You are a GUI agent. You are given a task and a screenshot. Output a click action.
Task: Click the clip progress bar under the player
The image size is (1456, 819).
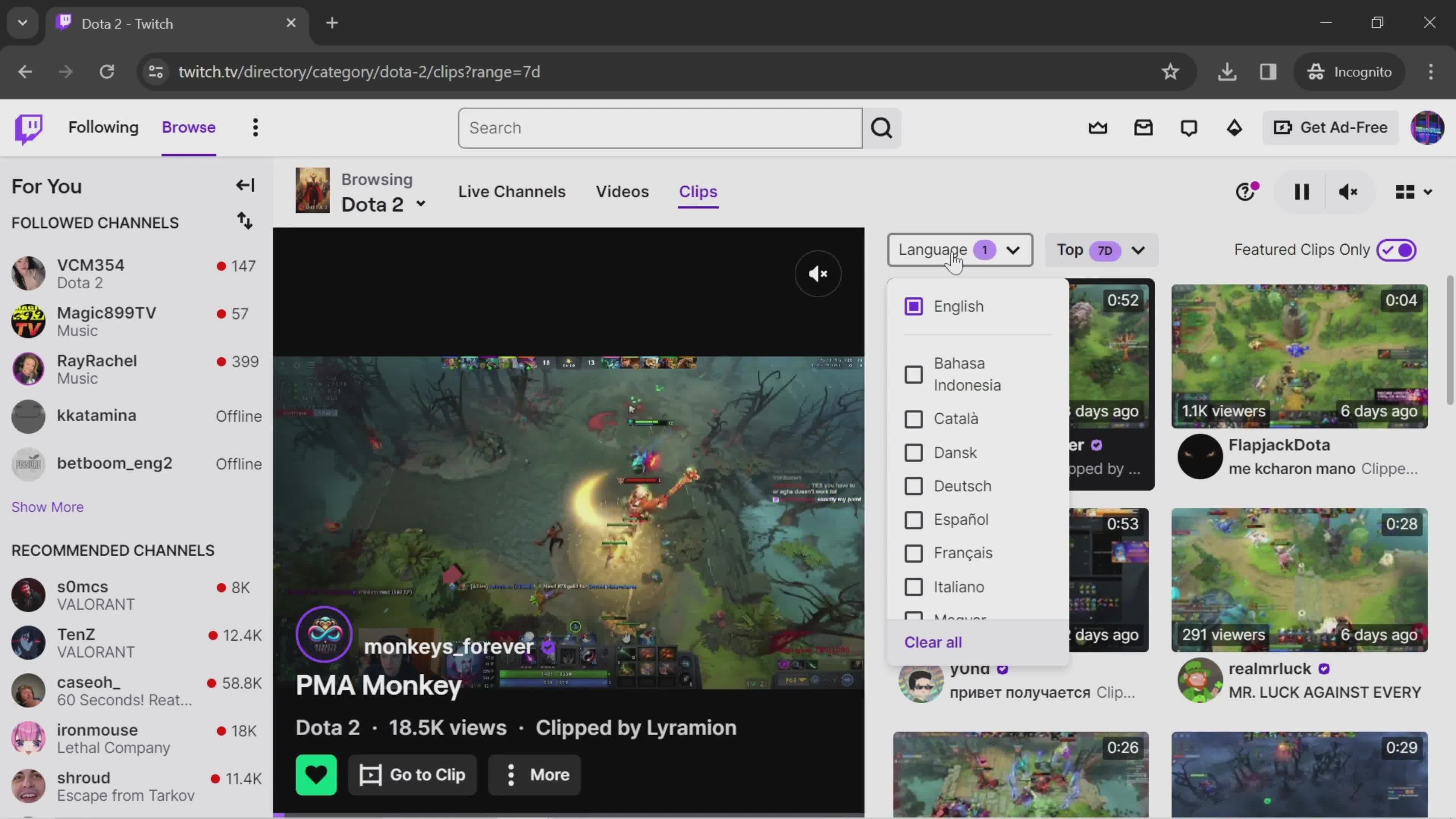[568, 815]
